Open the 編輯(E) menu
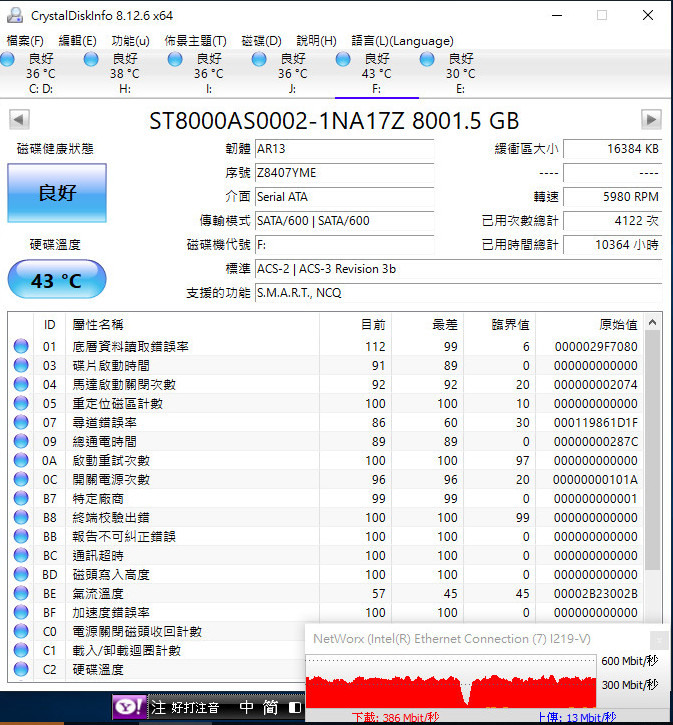 point(77,41)
